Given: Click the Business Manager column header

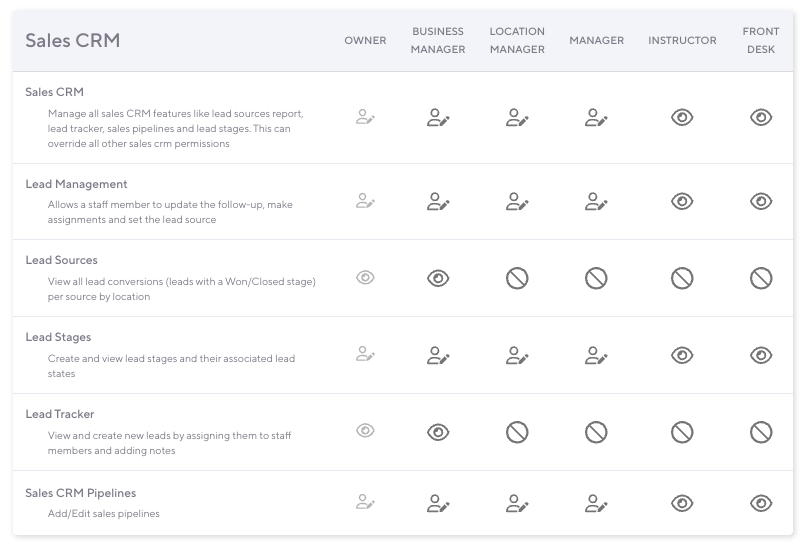Looking at the screenshot, I should pyautogui.click(x=438, y=41).
